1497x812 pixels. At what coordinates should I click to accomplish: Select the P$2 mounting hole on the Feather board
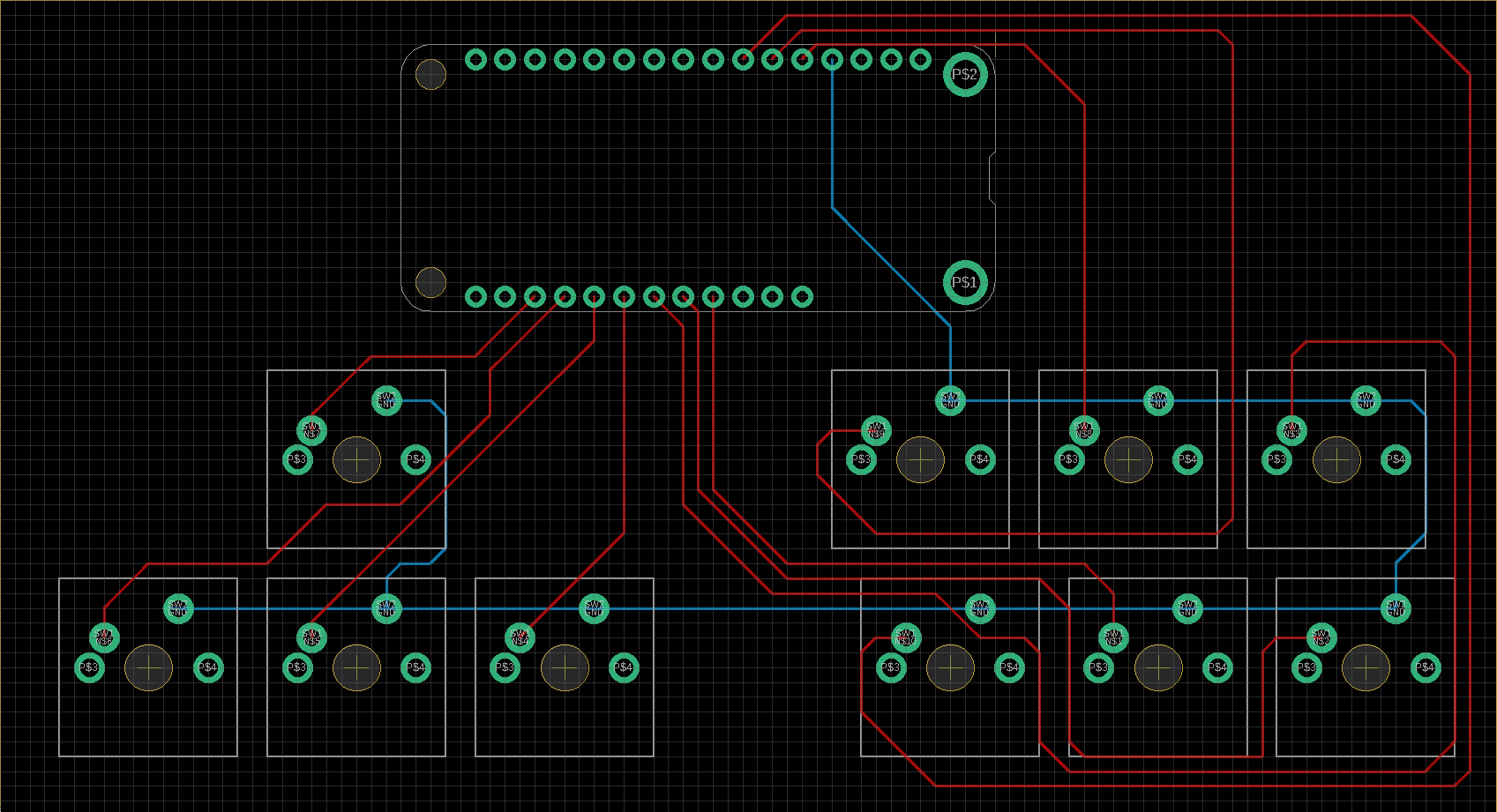click(966, 74)
